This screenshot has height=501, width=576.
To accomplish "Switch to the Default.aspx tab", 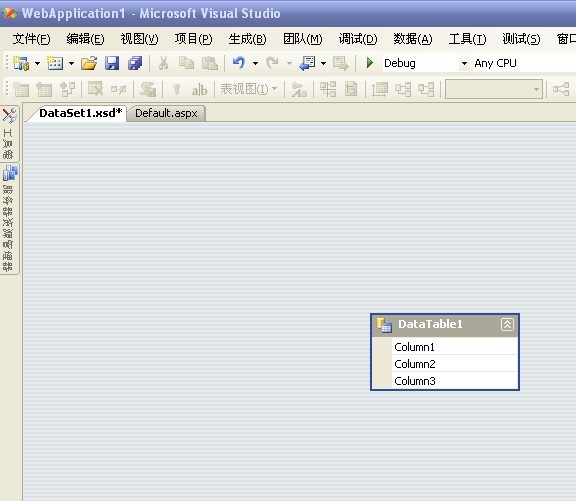I will 166,113.
